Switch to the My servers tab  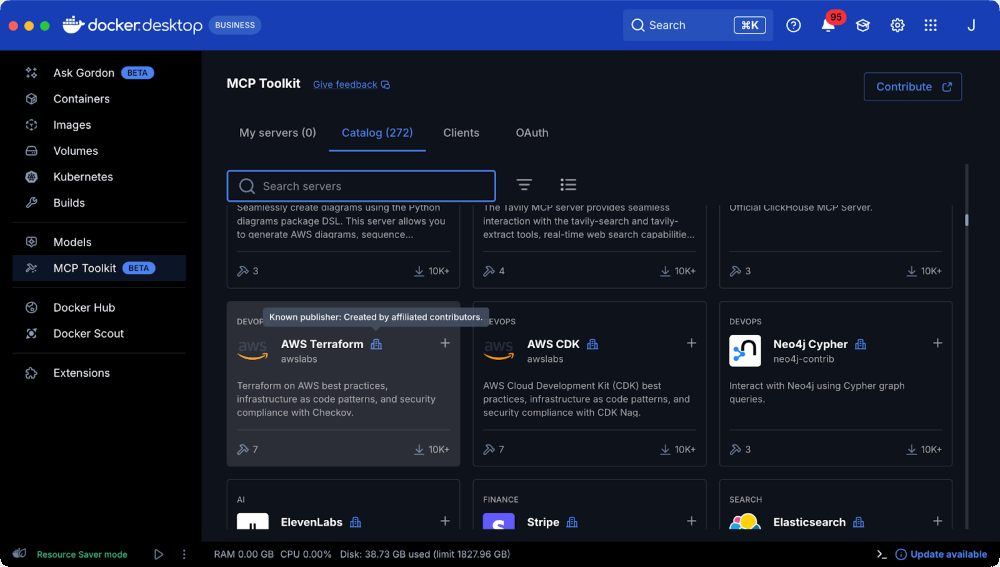[277, 133]
